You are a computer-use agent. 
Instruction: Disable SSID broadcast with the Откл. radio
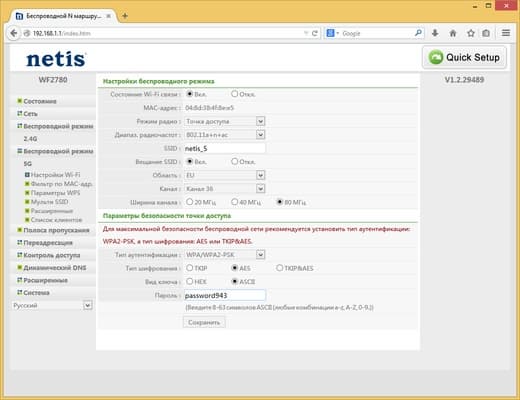(x=235, y=161)
